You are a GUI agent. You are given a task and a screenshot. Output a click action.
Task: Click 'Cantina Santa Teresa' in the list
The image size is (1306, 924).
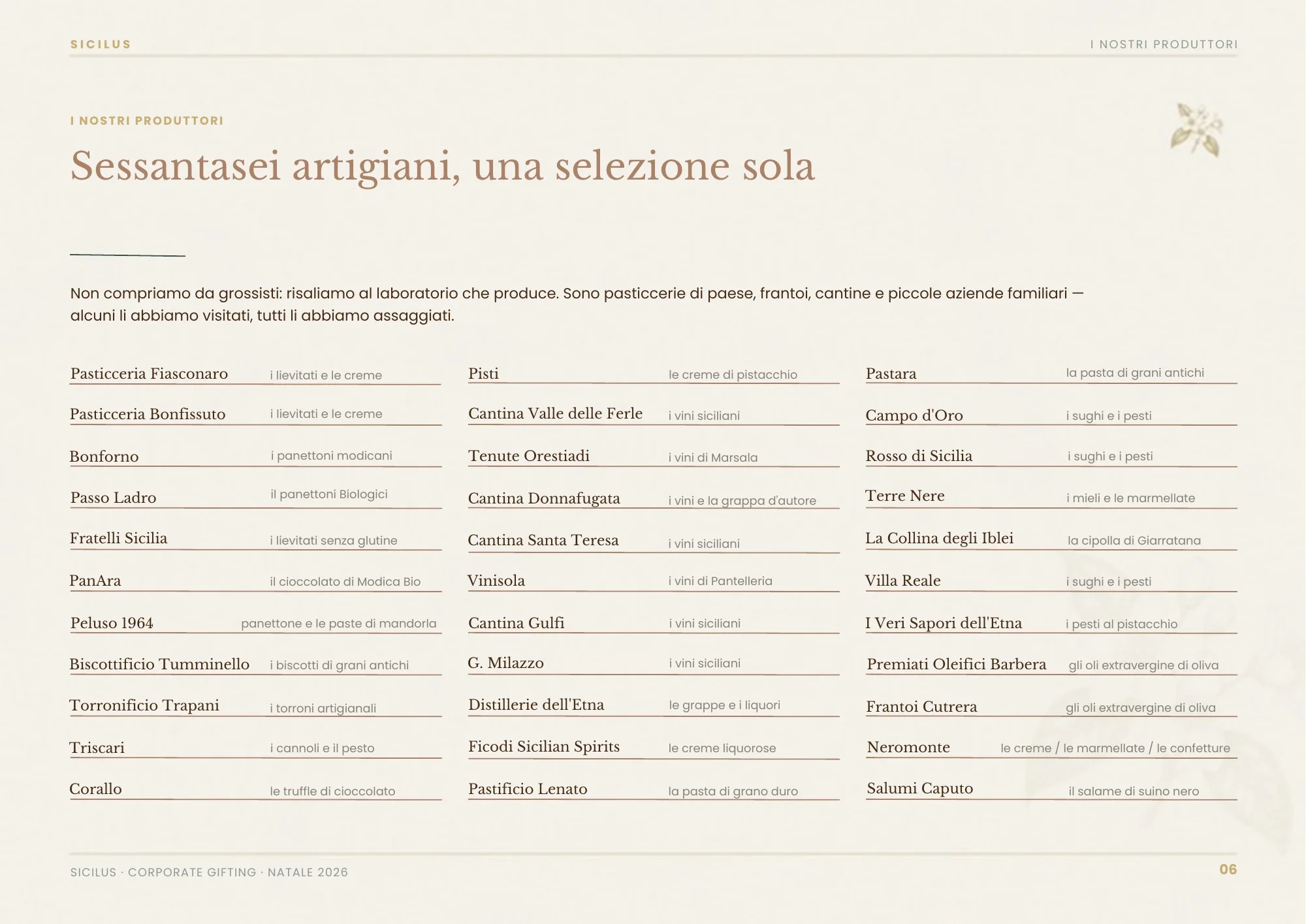point(543,540)
